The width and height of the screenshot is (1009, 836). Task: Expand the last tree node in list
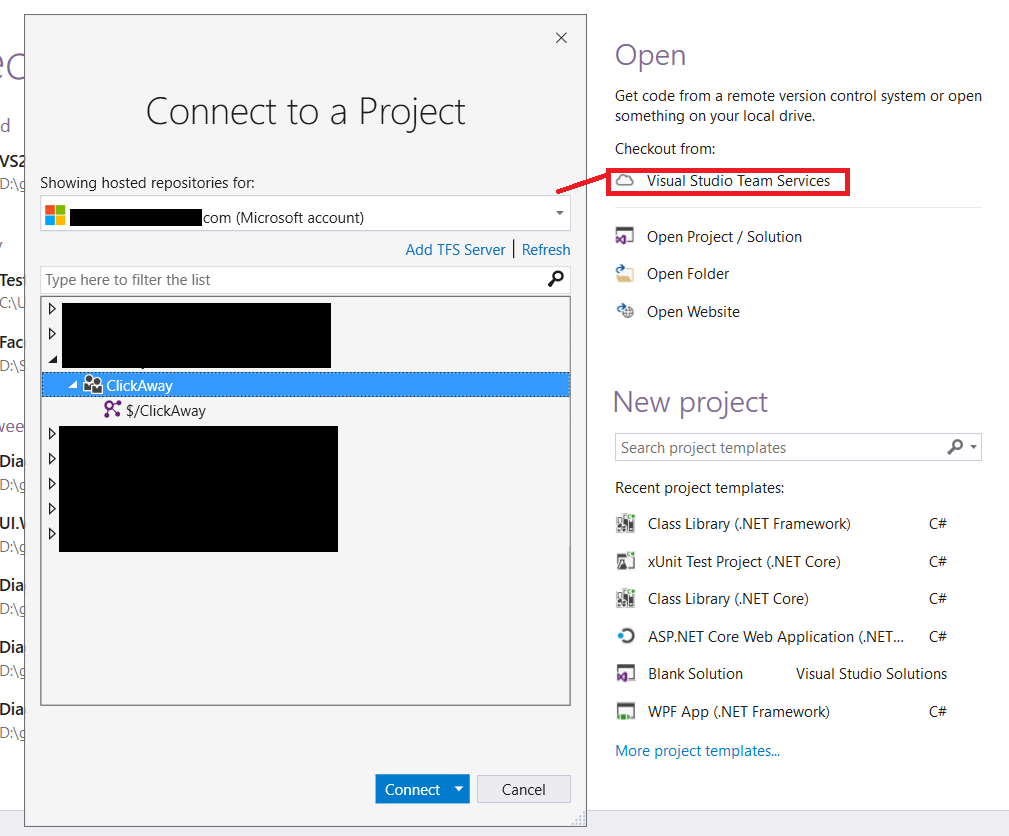coord(52,534)
